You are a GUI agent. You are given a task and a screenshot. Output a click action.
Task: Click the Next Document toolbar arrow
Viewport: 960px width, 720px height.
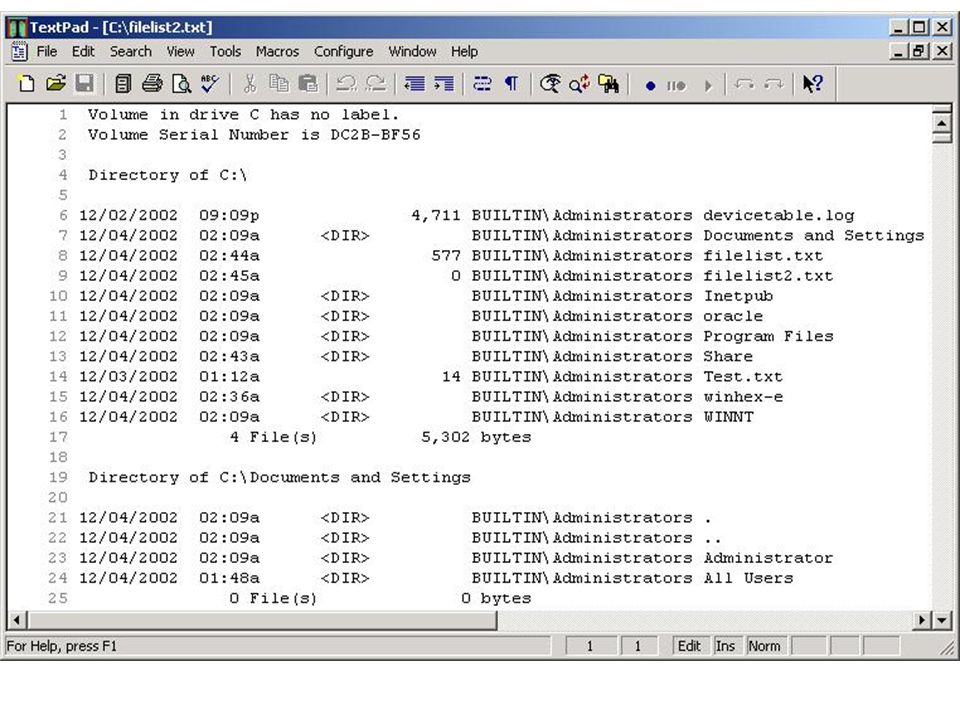tap(774, 83)
